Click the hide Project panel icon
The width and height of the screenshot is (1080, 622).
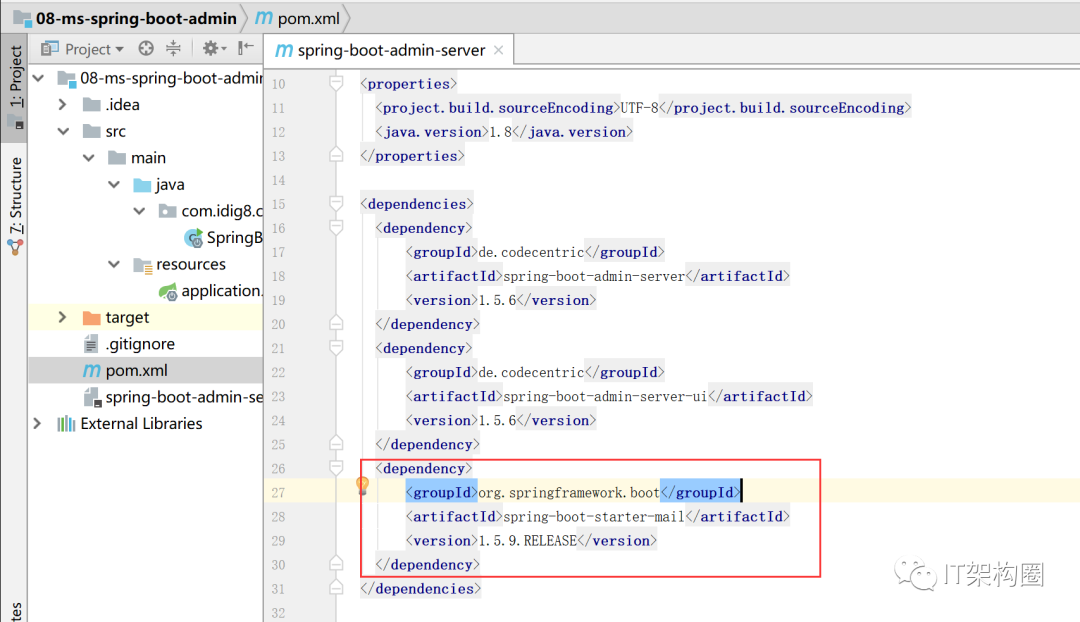coord(246,48)
